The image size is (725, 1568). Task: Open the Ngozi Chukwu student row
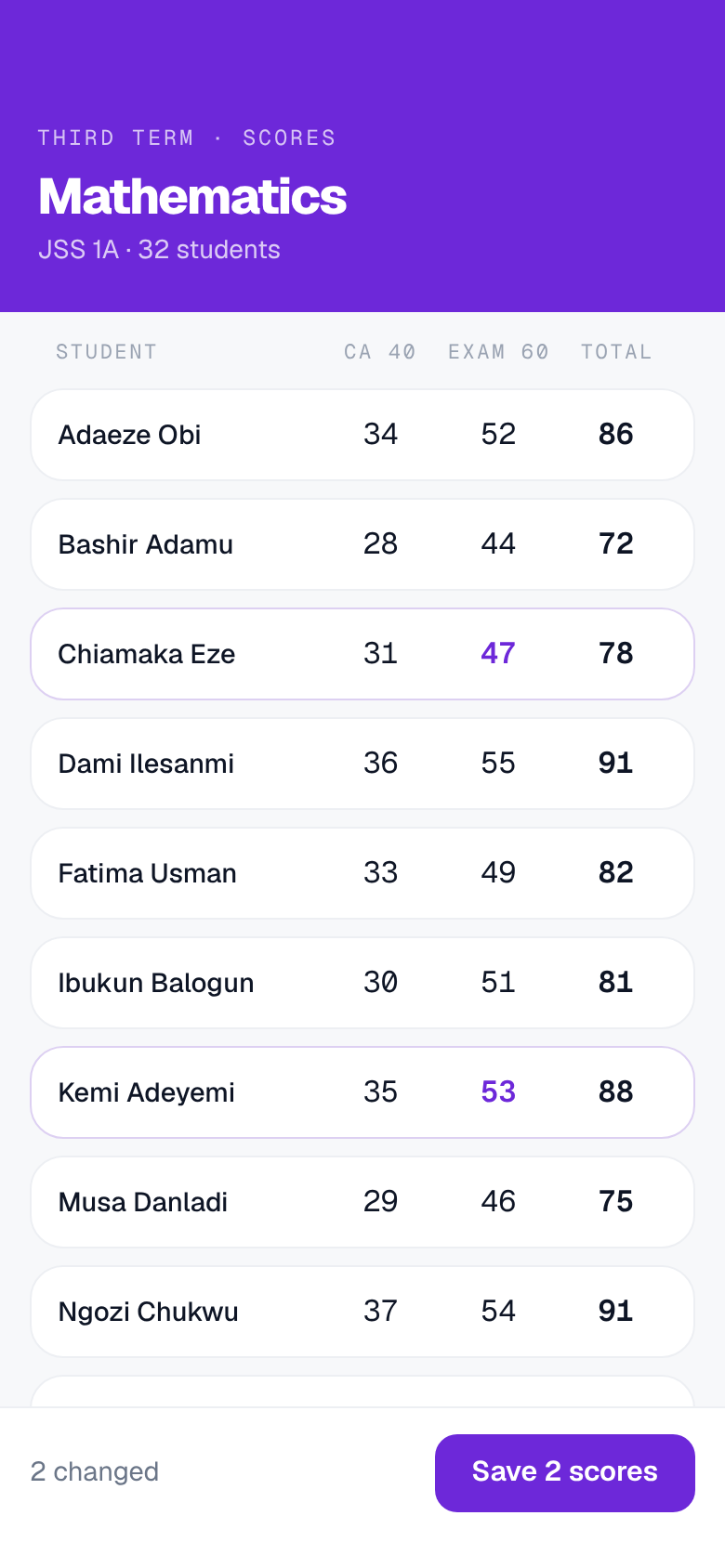(x=362, y=1312)
